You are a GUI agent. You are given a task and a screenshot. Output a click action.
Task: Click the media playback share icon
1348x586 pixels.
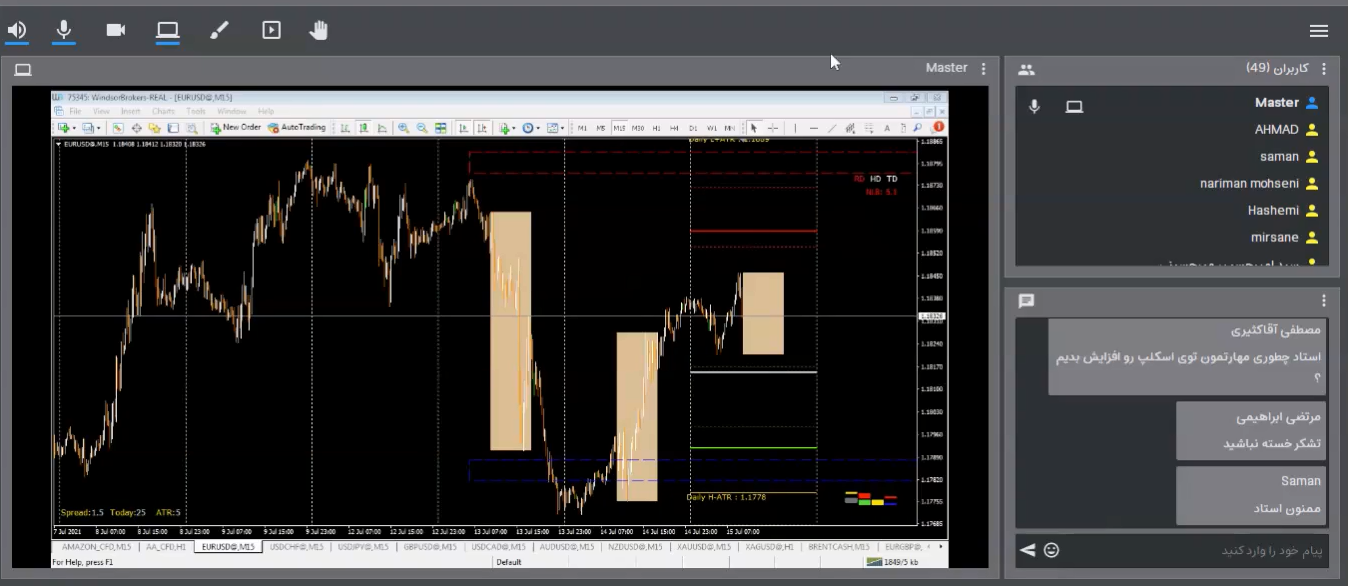click(271, 30)
